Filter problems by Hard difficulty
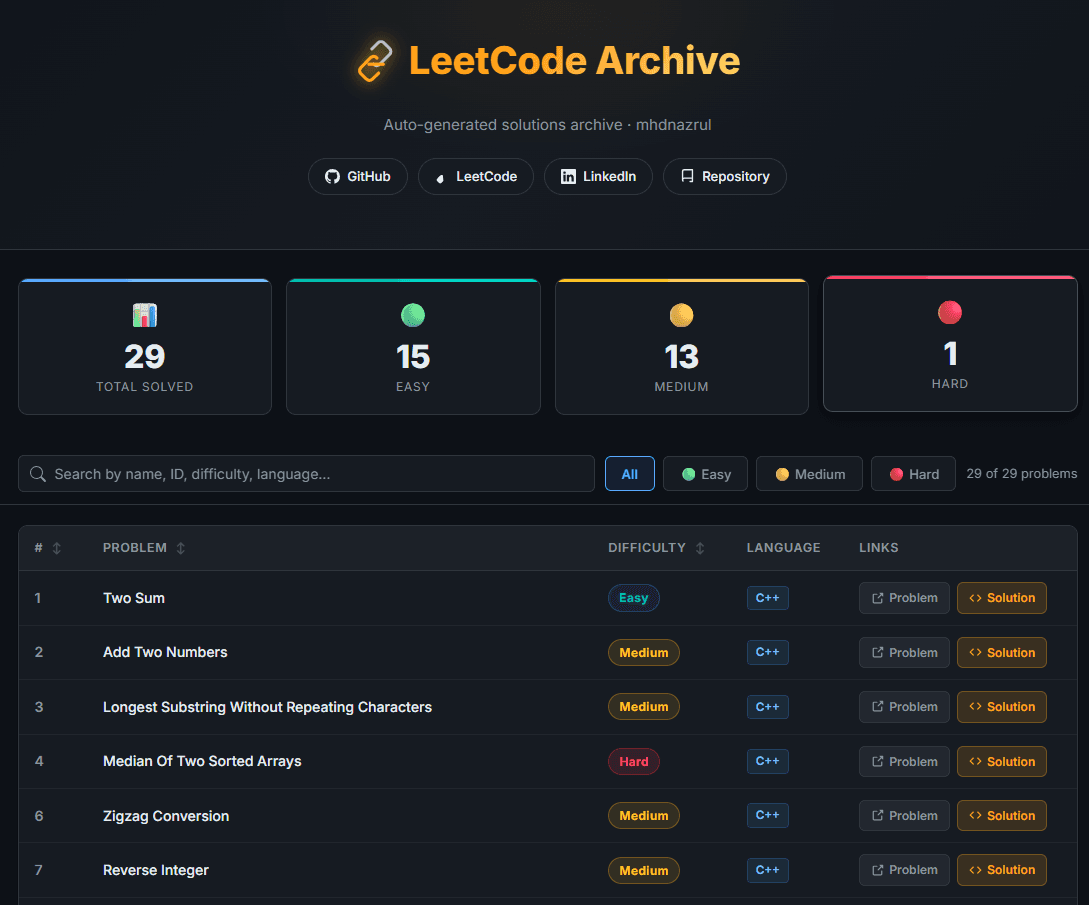1089x905 pixels. click(913, 474)
